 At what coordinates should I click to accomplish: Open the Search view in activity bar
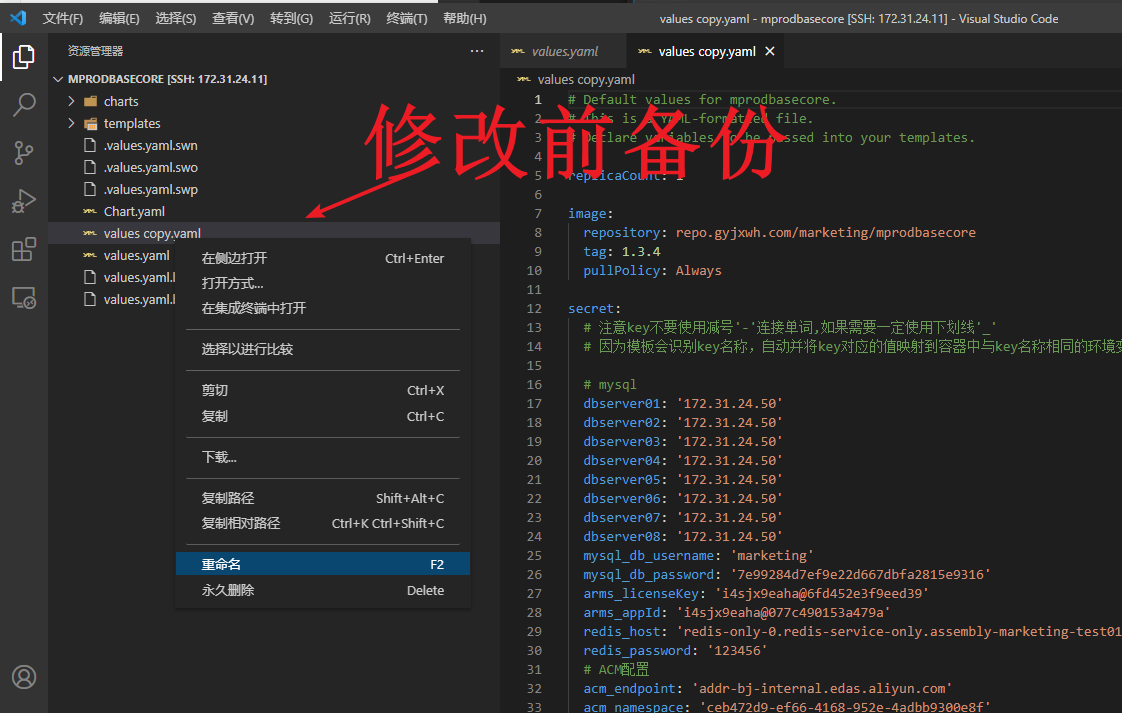(24, 105)
